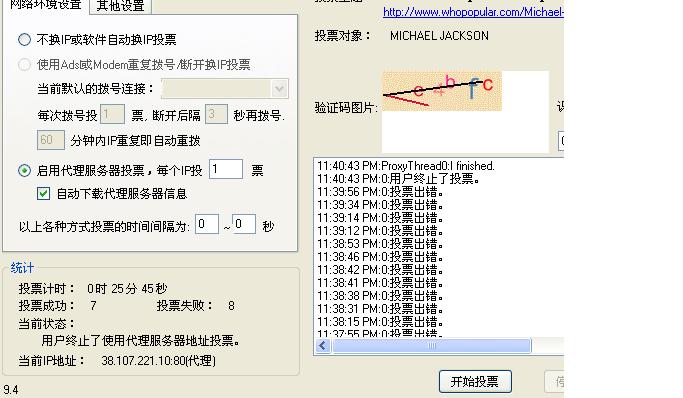Select the 11:38:38 PM 投票出错 log line
Screen dimensions: 683x398
pyautogui.click(x=380, y=296)
